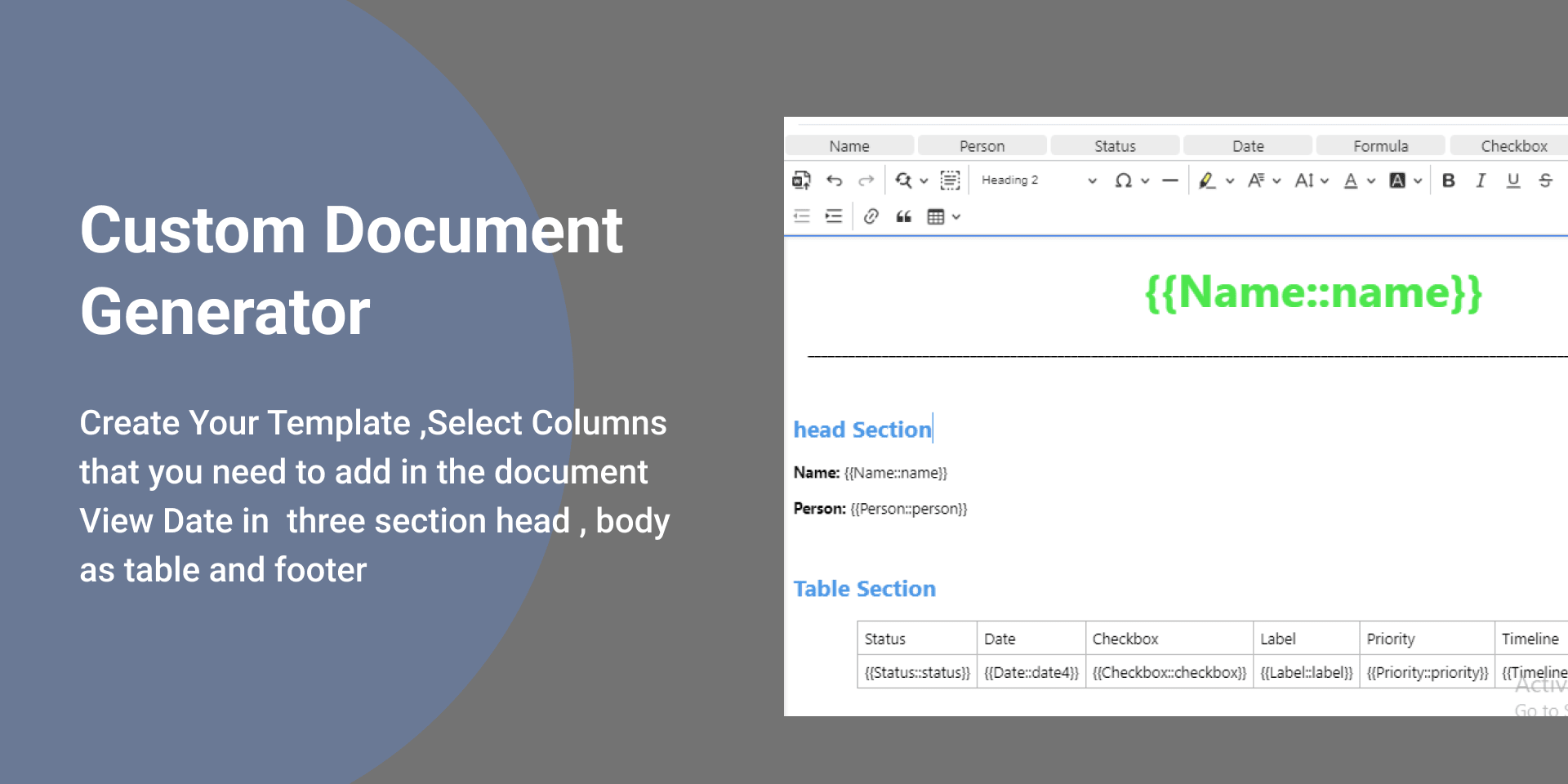Click the green {{Name::name}} title

point(1313,292)
